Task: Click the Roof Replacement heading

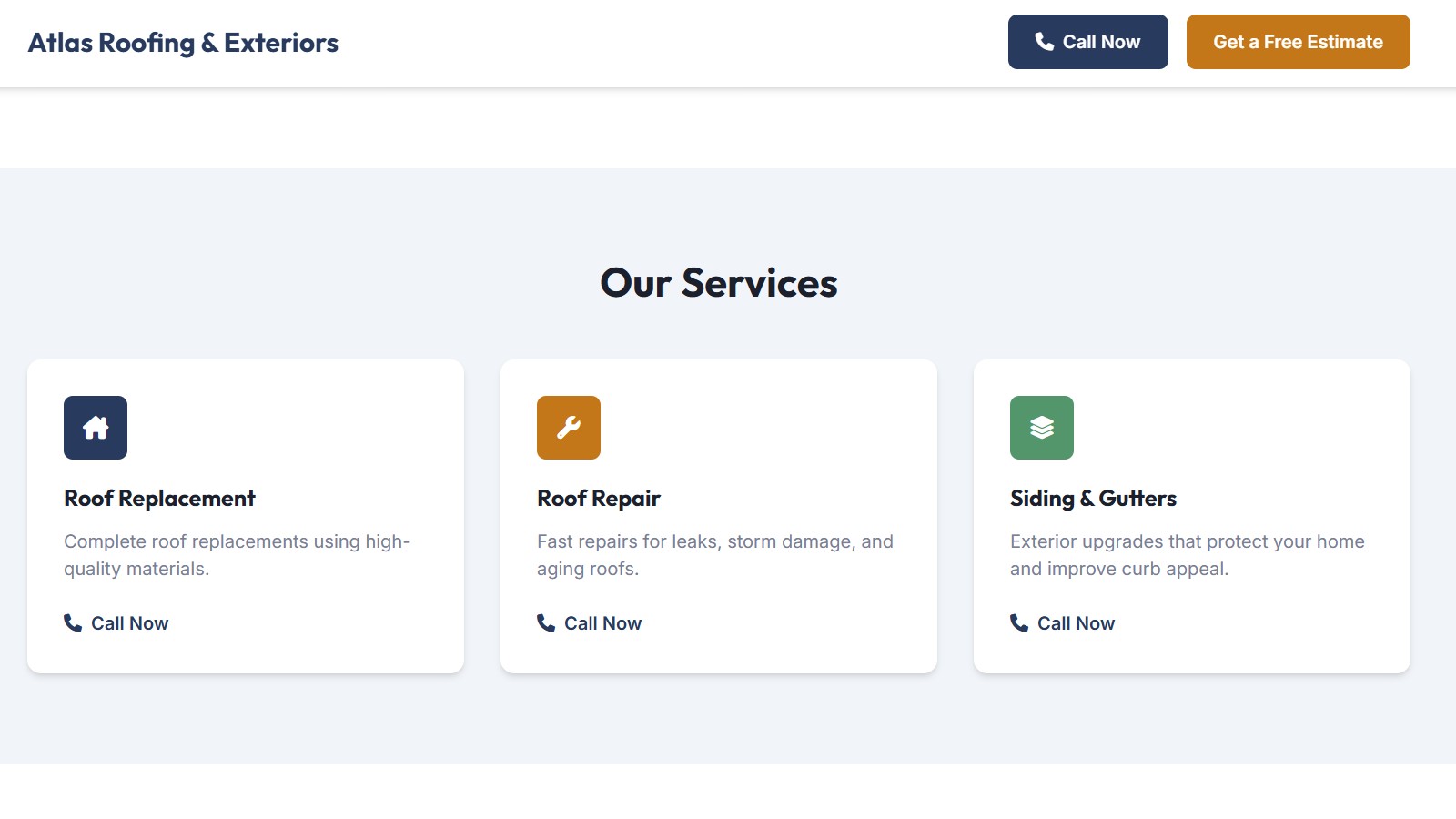Action: [159, 498]
